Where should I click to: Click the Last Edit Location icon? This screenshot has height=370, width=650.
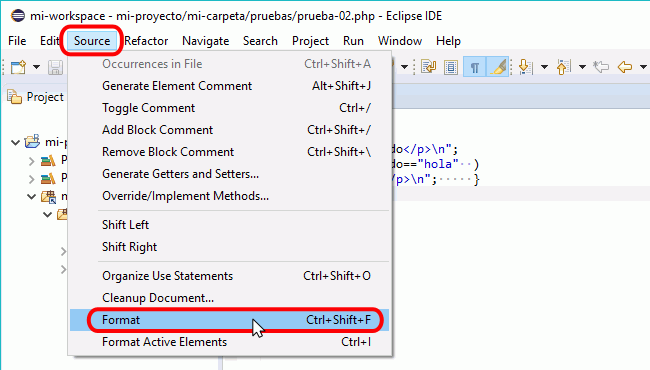[601, 67]
